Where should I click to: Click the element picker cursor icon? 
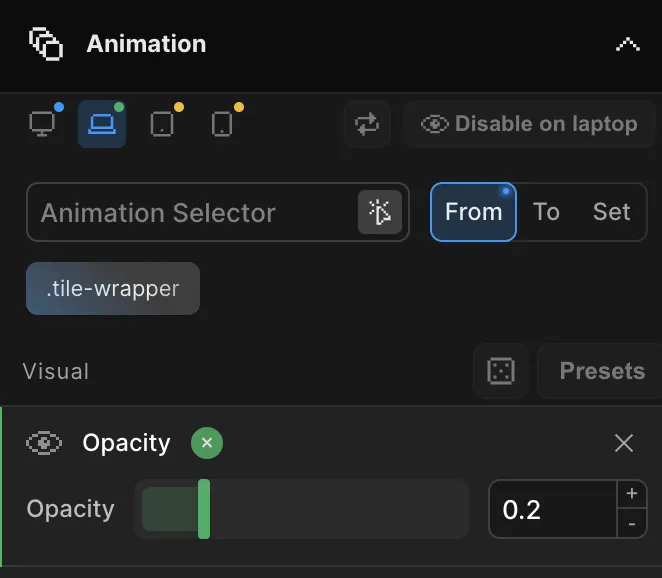[x=380, y=212]
